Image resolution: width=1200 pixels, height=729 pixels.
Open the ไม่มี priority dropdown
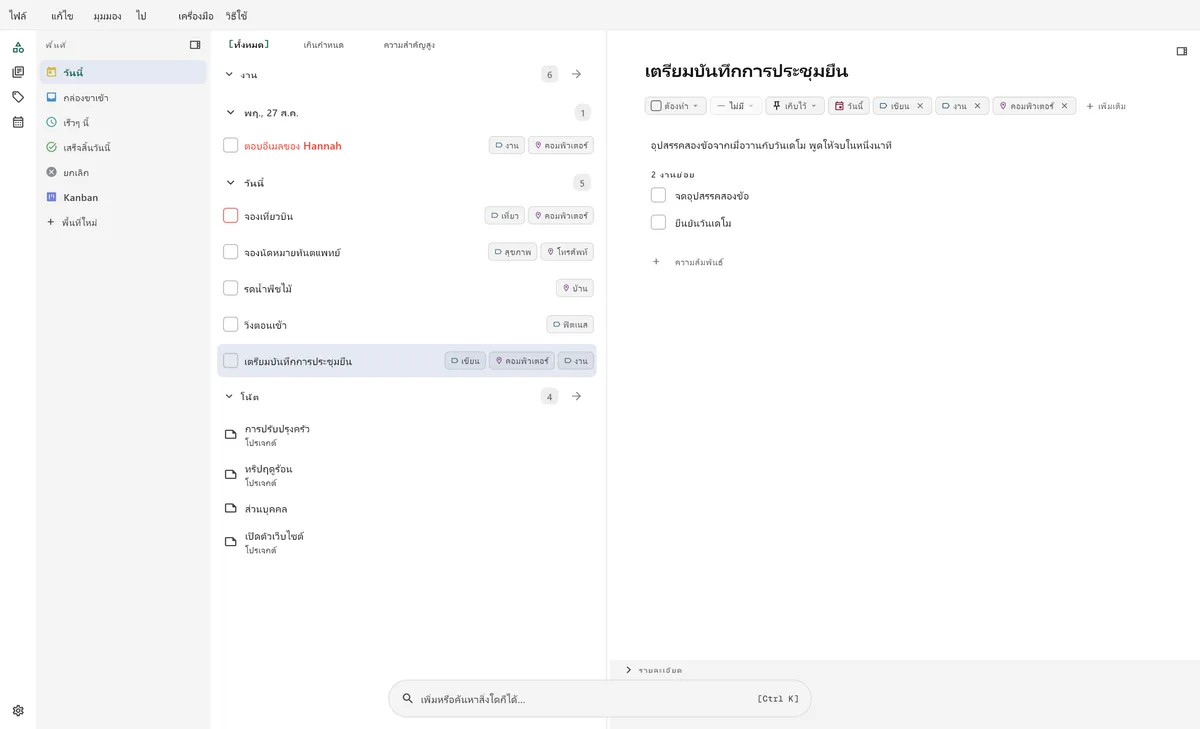pos(736,106)
